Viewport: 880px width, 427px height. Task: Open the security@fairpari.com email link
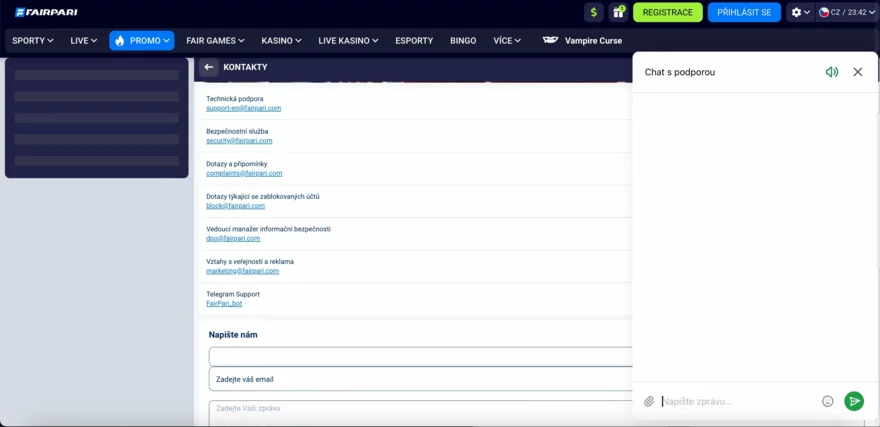coord(239,141)
